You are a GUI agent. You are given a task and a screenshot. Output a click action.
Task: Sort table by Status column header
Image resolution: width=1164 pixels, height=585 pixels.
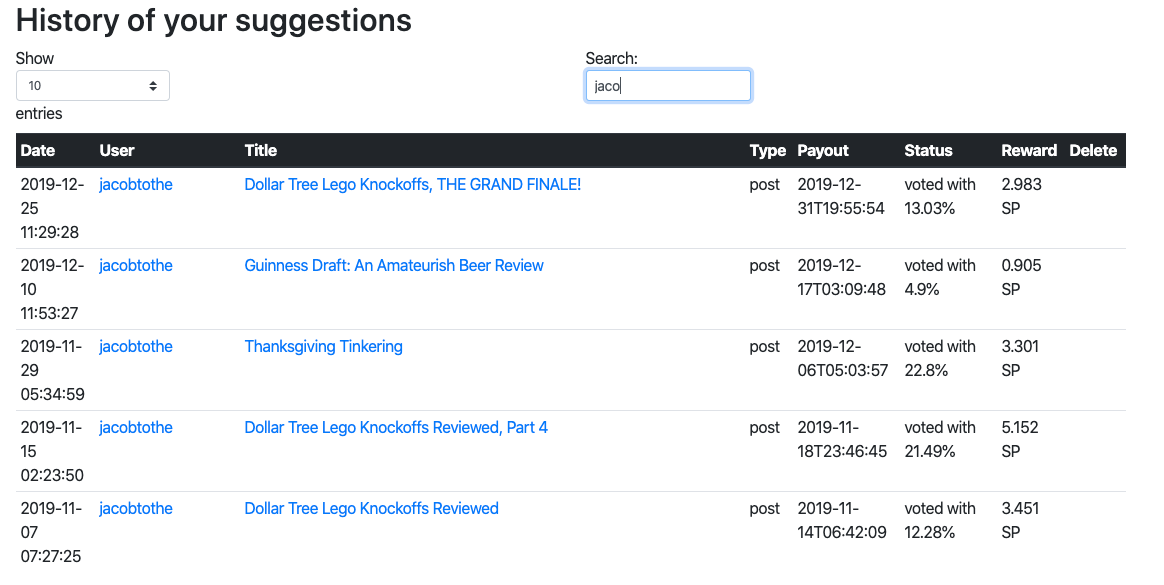[x=928, y=151]
